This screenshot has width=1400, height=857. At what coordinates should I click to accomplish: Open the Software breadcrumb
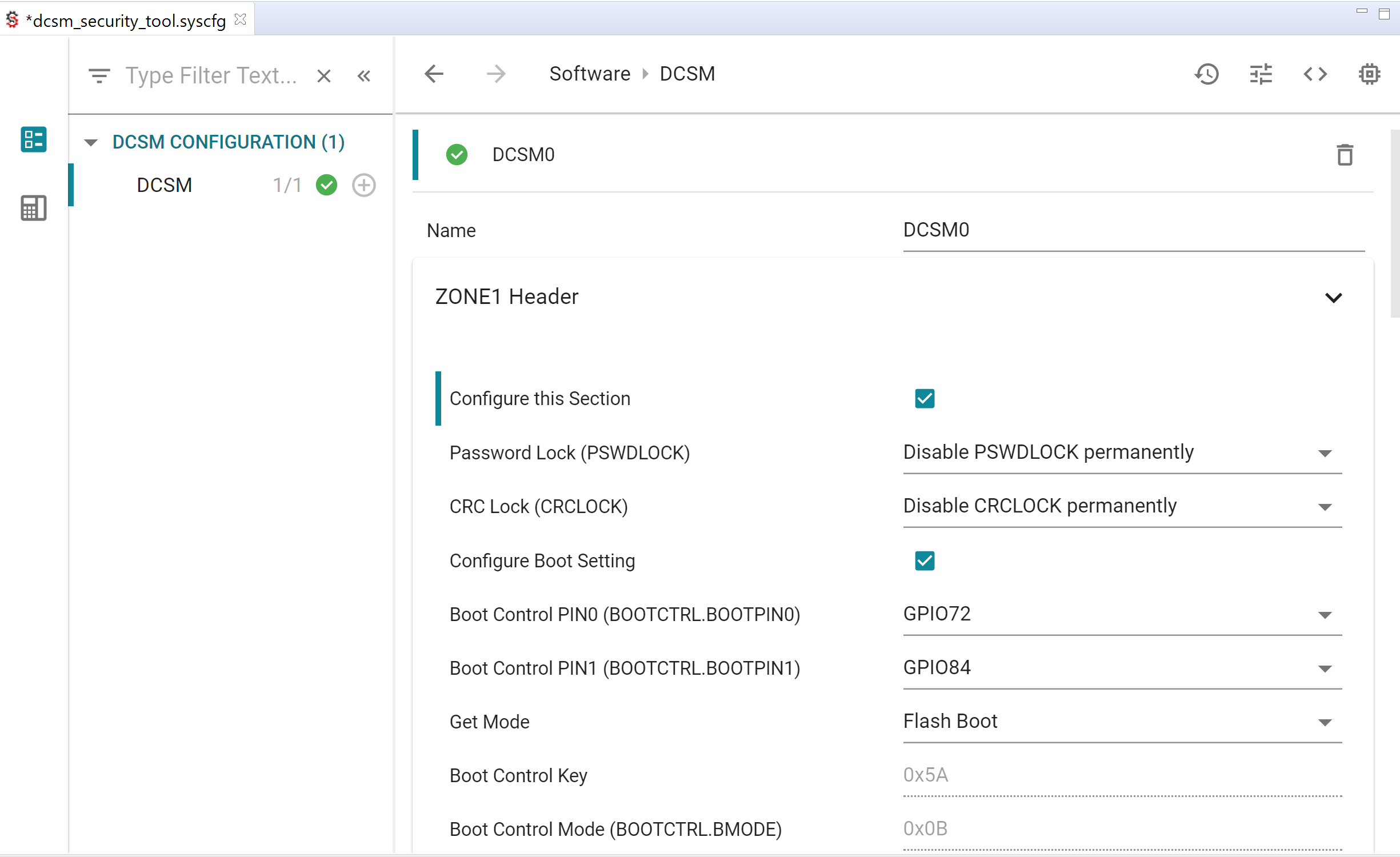coord(590,74)
